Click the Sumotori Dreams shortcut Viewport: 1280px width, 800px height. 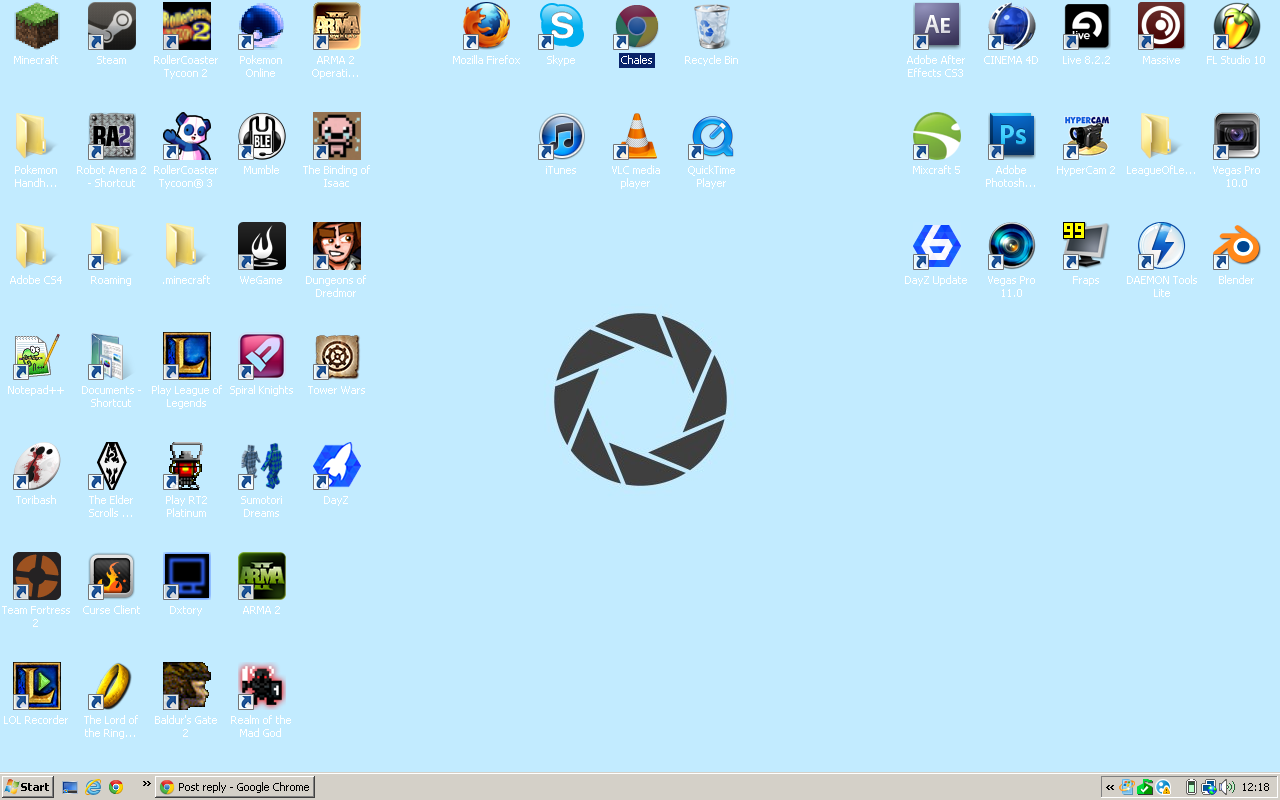[x=261, y=467]
